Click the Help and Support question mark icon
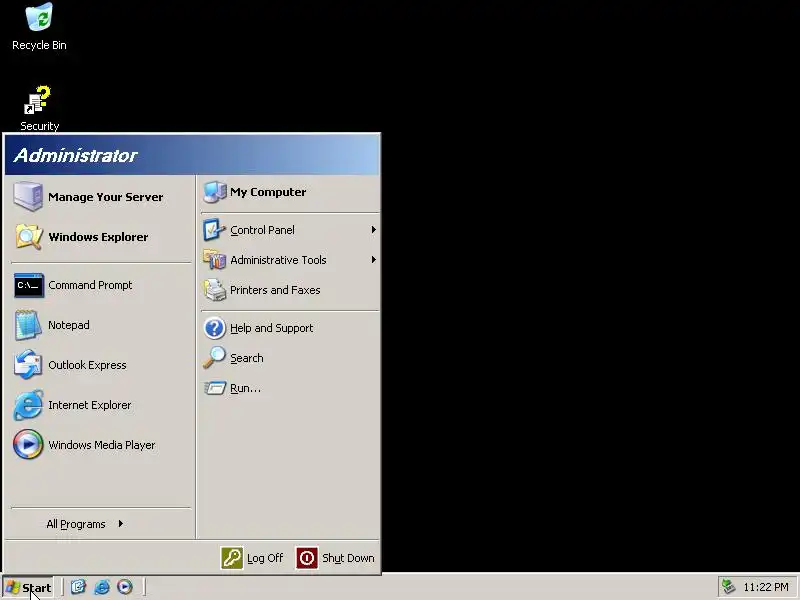800x600 pixels. coord(214,328)
